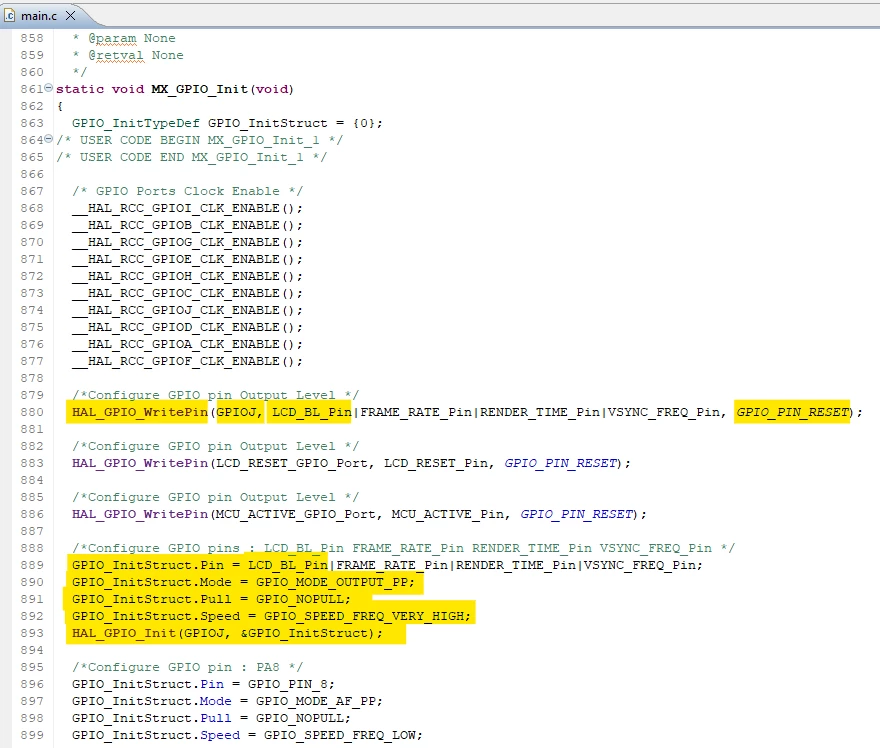This screenshot has height=748, width=880.
Task: Select MX_GPIO_Init function name on line 861
Action: tap(199, 89)
